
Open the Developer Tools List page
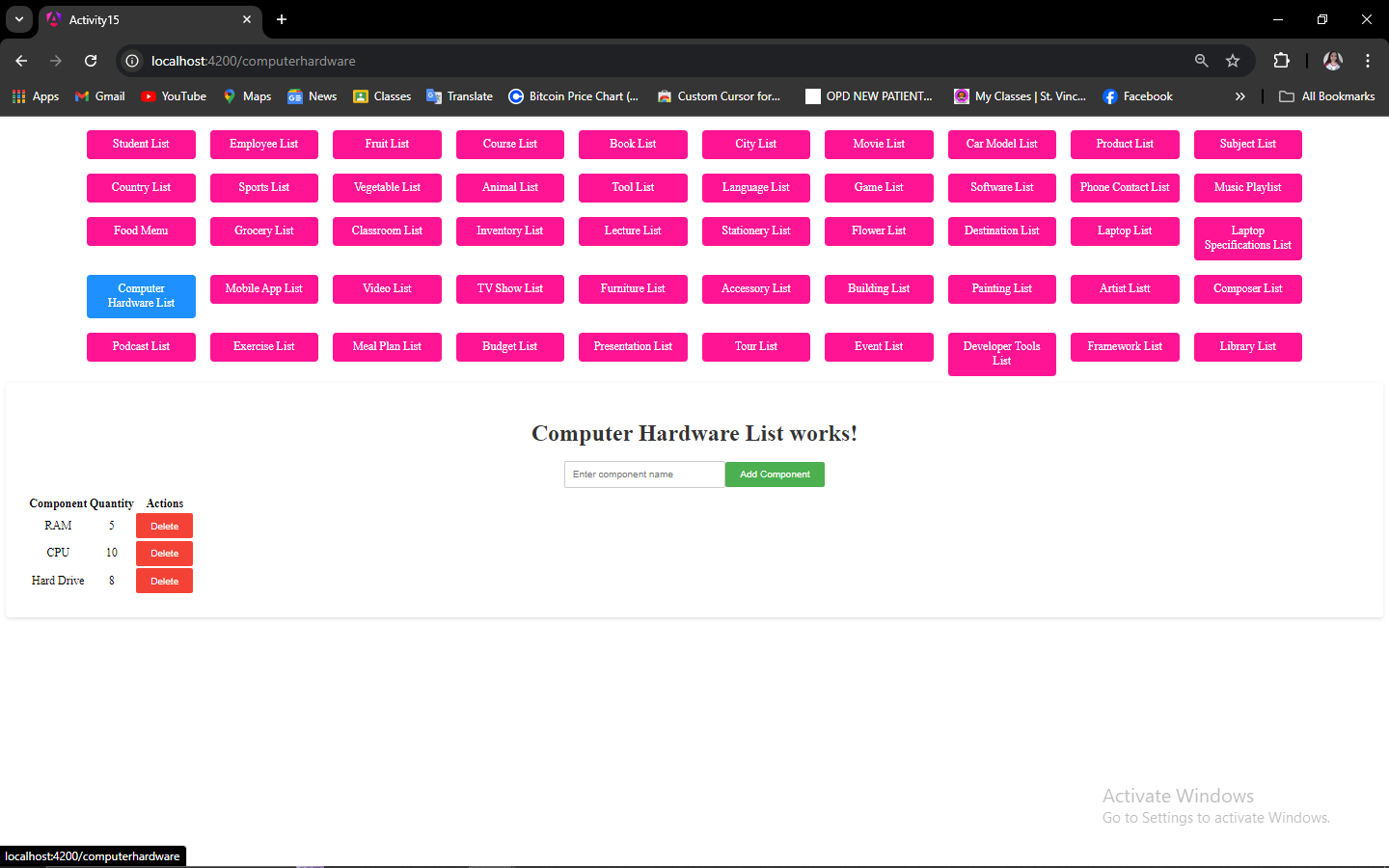[x=1002, y=354]
